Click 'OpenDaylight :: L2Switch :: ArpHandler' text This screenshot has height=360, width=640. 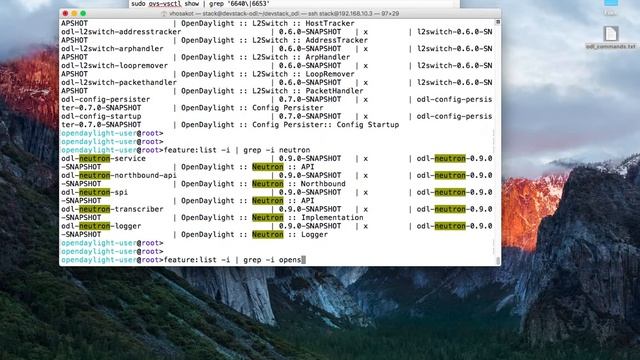pos(266,57)
